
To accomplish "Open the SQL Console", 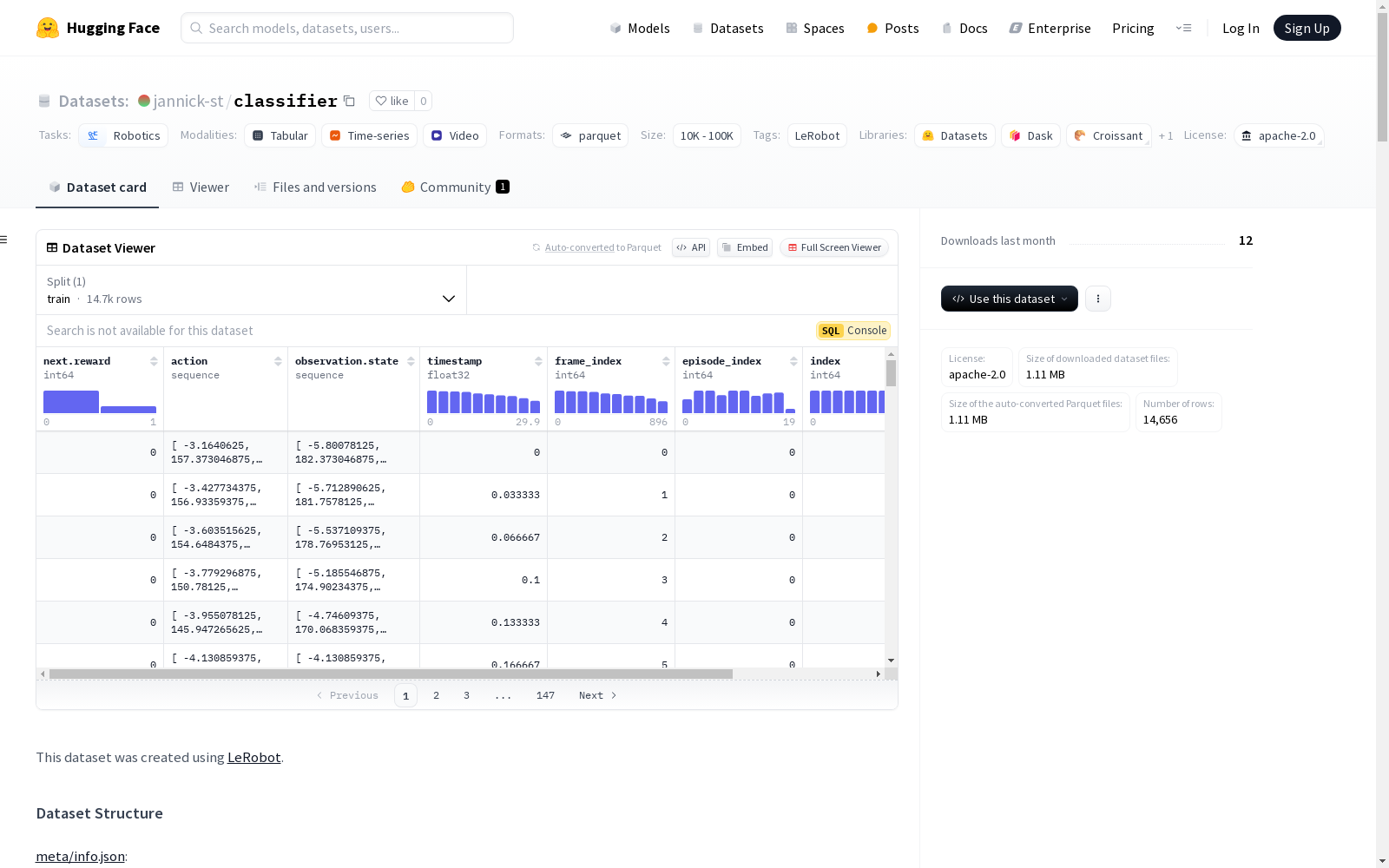I will click(x=853, y=331).
